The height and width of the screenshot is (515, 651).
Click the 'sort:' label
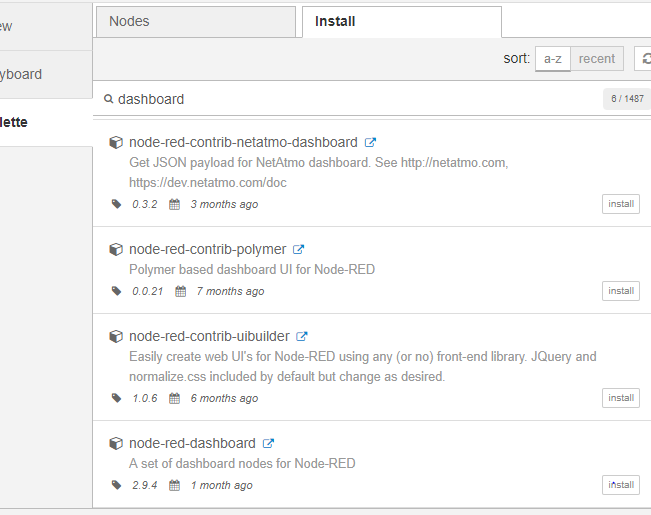516,59
